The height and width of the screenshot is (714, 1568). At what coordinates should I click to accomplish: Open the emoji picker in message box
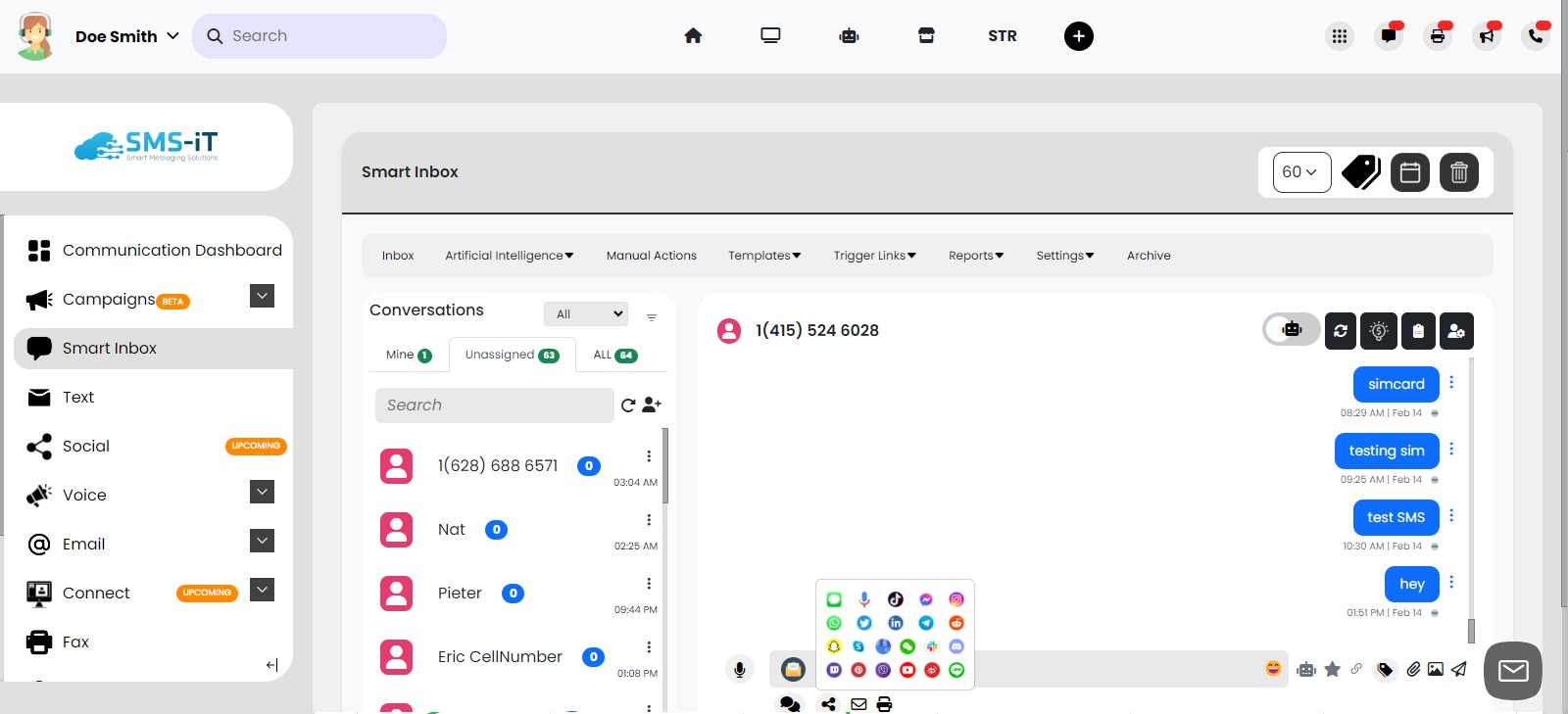pos(1273,668)
